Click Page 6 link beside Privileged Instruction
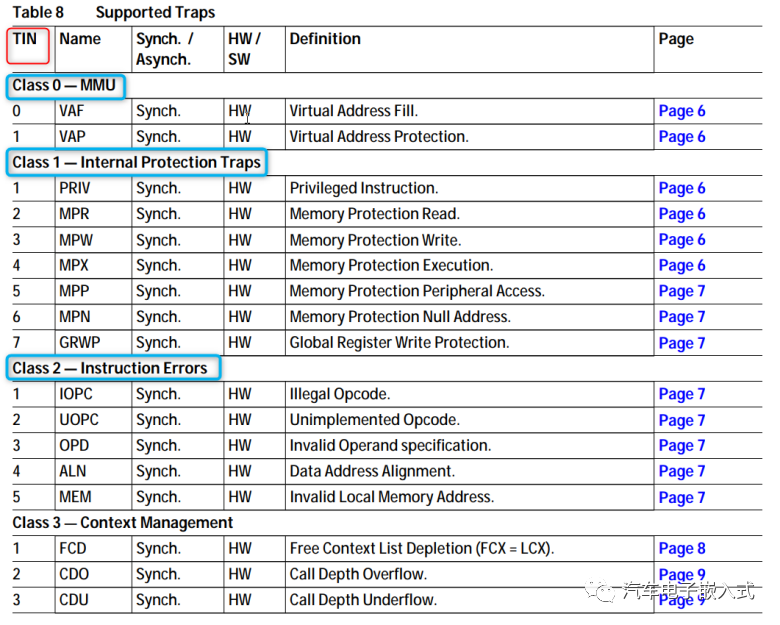Screen dimensions: 780x625 (681, 188)
